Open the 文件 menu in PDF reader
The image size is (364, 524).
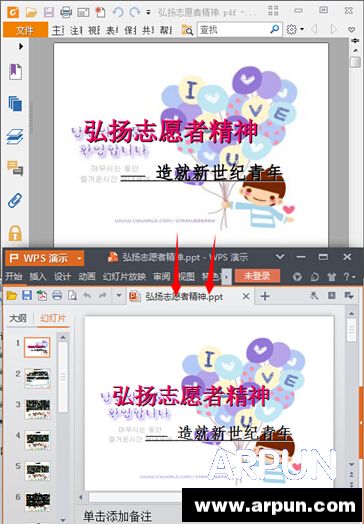click(x=25, y=30)
